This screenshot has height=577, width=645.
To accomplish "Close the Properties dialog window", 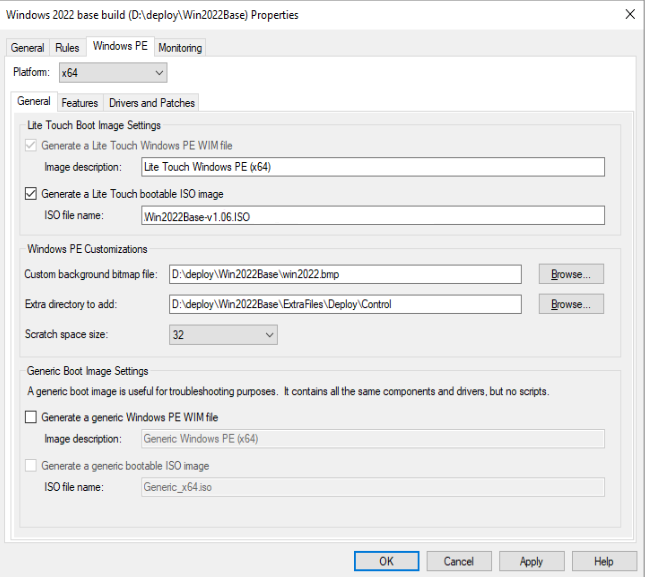I will pos(630,14).
